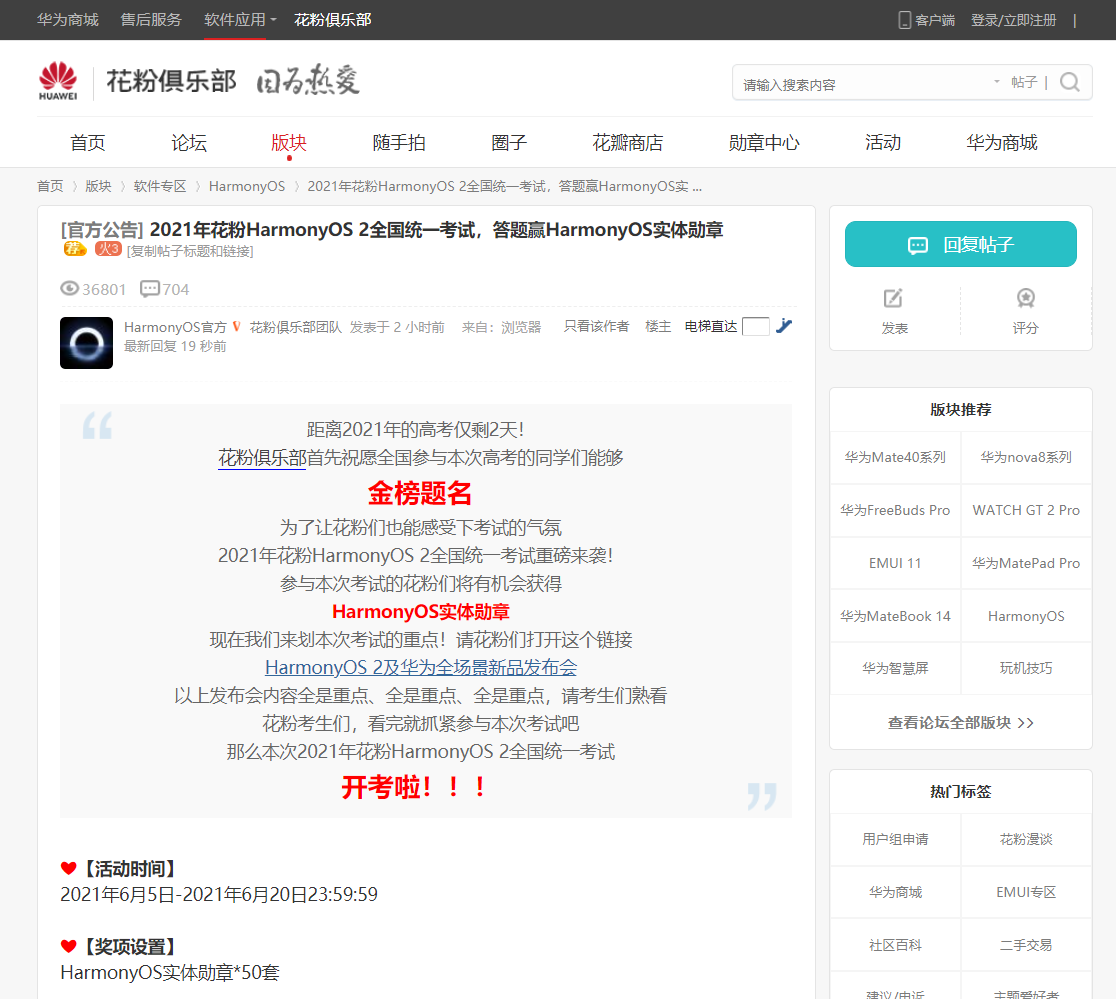This screenshot has width=1116, height=999.
Task: Open 花瓣商店 navigation tab
Action: point(628,143)
